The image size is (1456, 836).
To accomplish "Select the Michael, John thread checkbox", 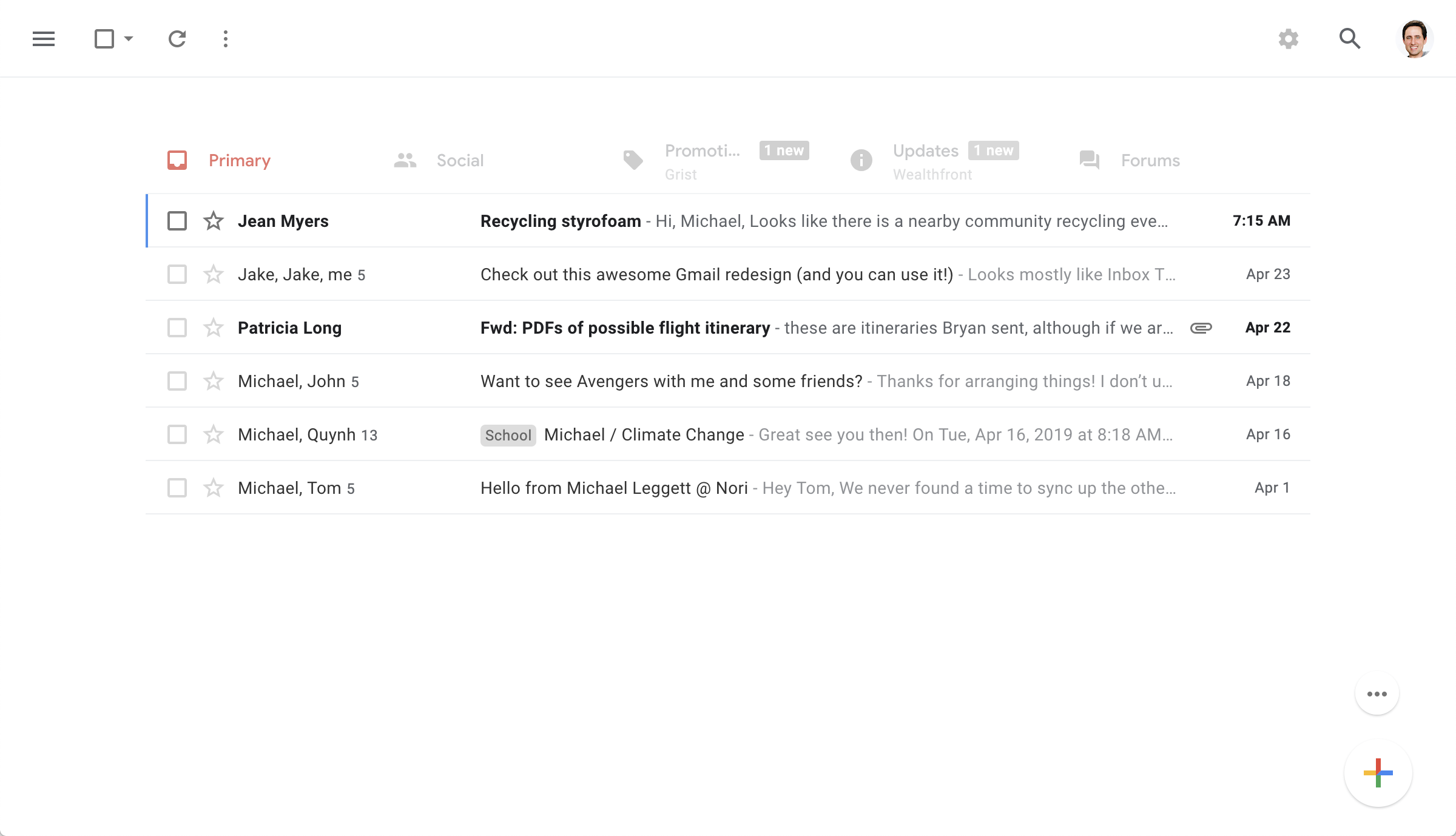I will point(177,381).
